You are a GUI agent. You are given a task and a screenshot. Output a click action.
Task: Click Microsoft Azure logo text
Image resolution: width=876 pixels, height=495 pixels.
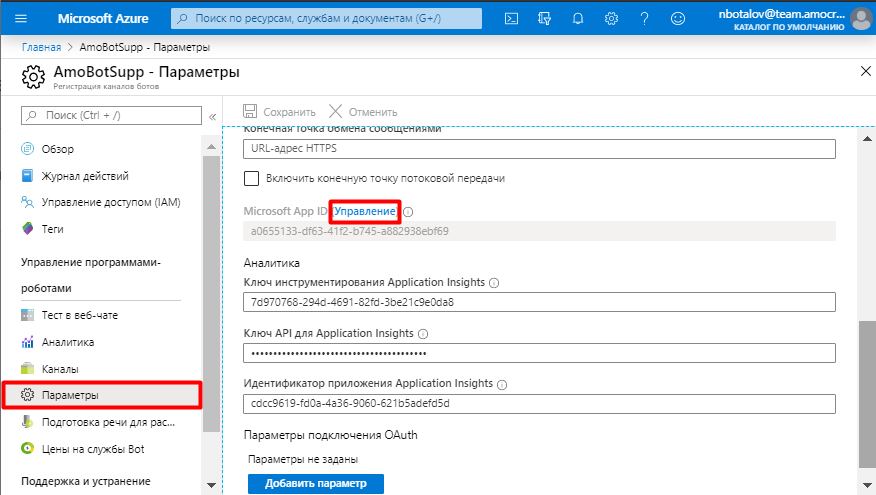[x=103, y=18]
